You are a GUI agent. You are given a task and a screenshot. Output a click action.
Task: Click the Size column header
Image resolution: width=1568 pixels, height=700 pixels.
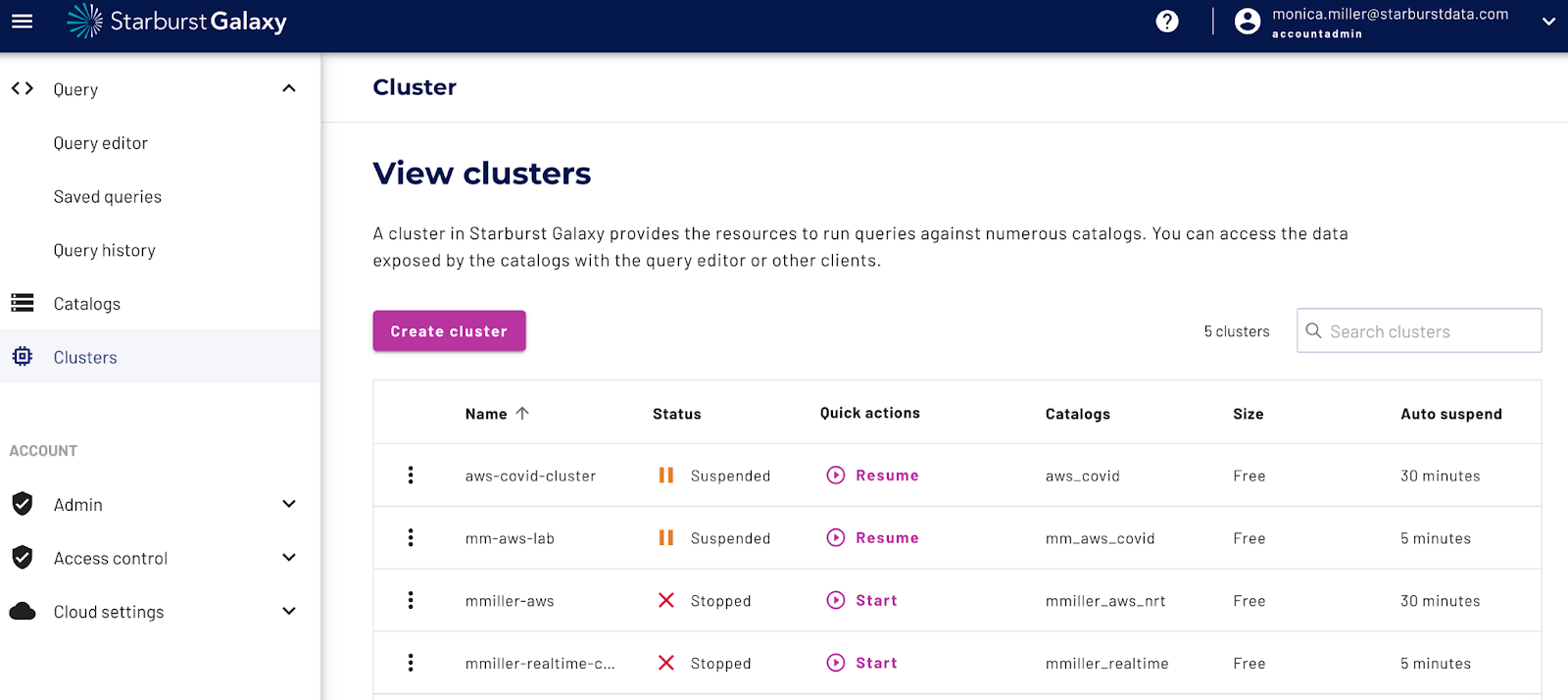tap(1249, 414)
